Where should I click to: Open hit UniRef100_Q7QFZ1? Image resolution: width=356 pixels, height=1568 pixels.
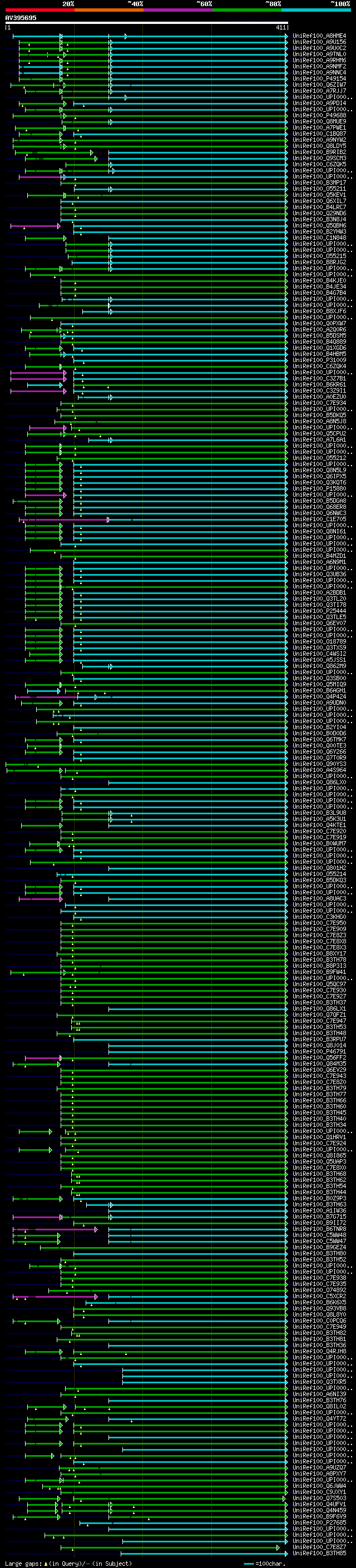click(319, 1015)
